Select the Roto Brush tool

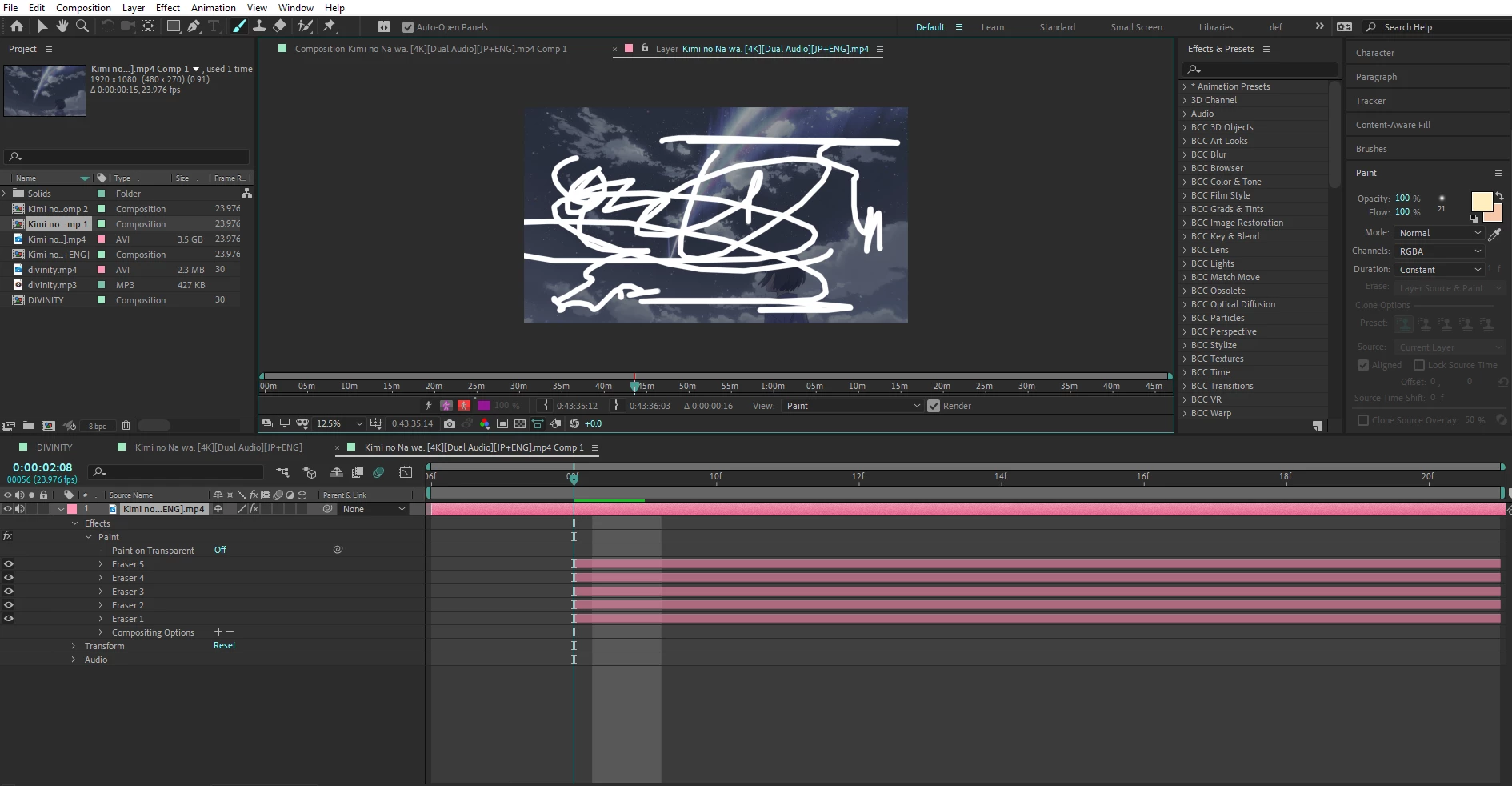304,26
